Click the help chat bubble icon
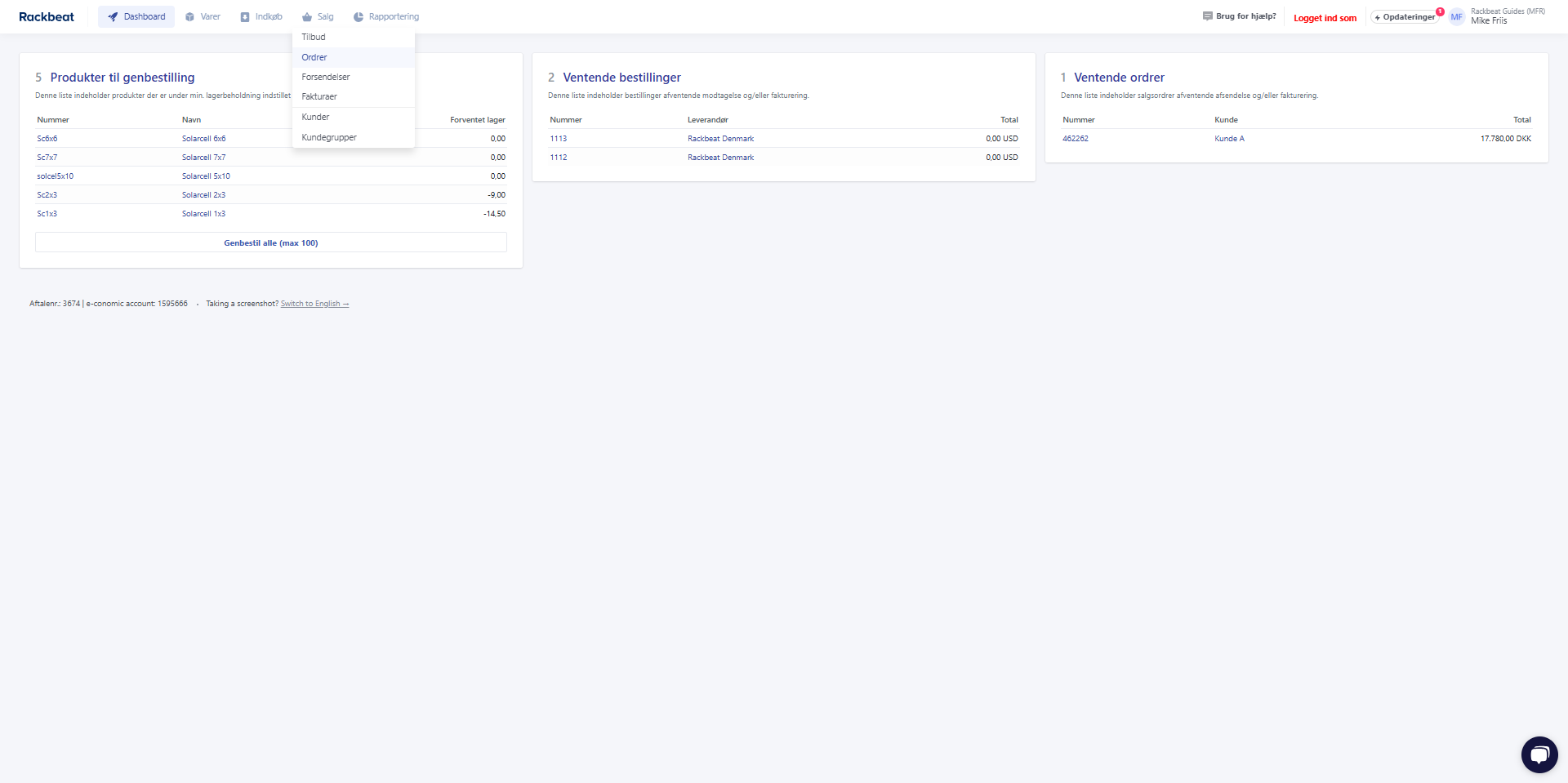The image size is (1568, 783). [x=1207, y=16]
